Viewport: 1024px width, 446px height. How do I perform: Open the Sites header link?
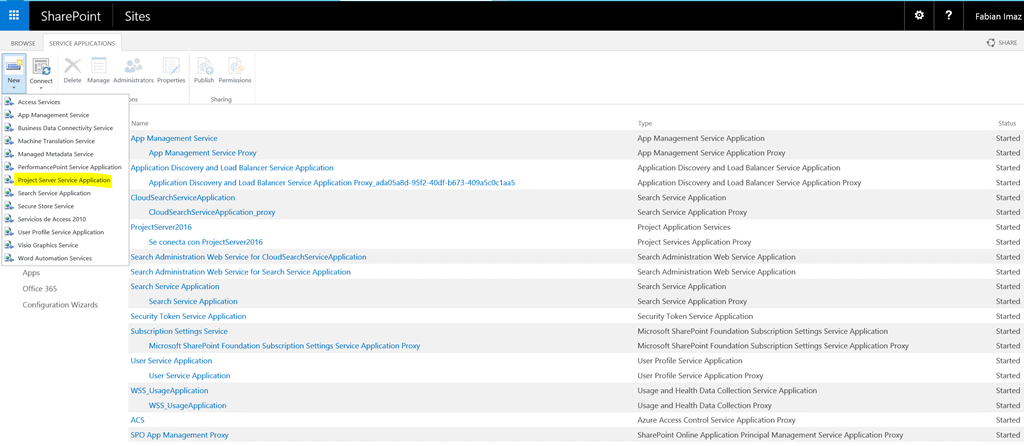click(138, 16)
